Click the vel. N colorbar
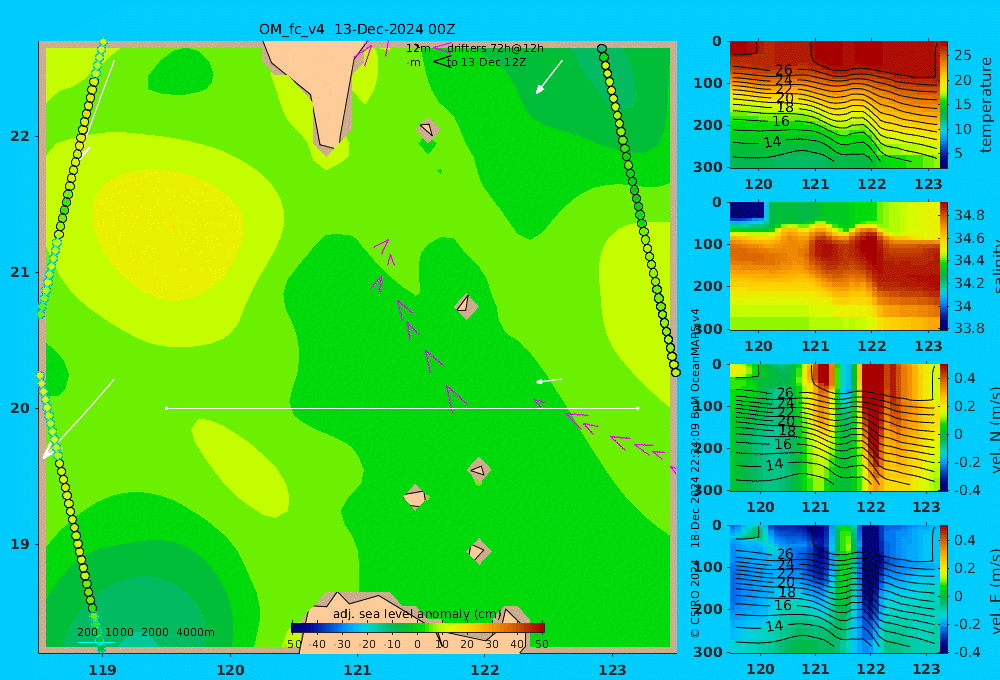The height and width of the screenshot is (680, 1000). point(943,427)
